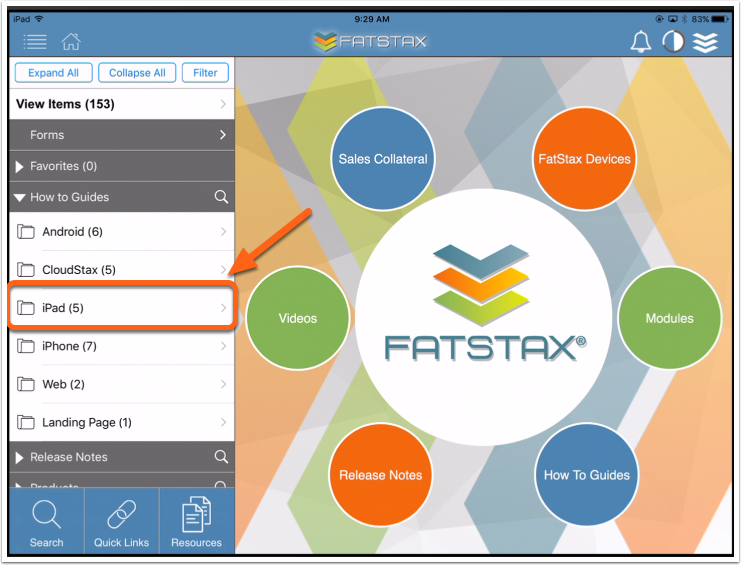Click chevron on Landing Page row
Image resolution: width=741 pixels, height=565 pixels.
224,422
